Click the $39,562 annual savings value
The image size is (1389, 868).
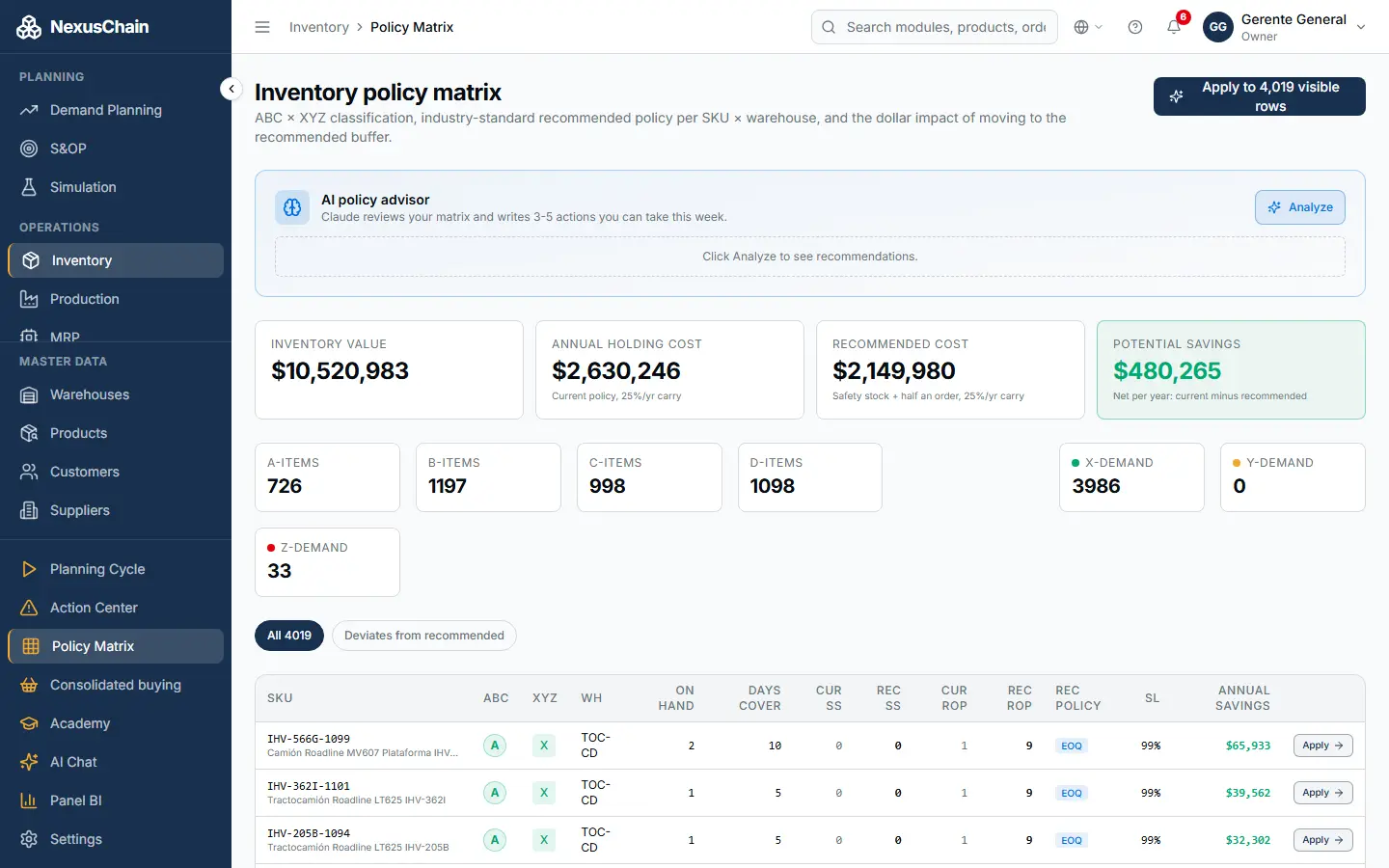tap(1248, 793)
